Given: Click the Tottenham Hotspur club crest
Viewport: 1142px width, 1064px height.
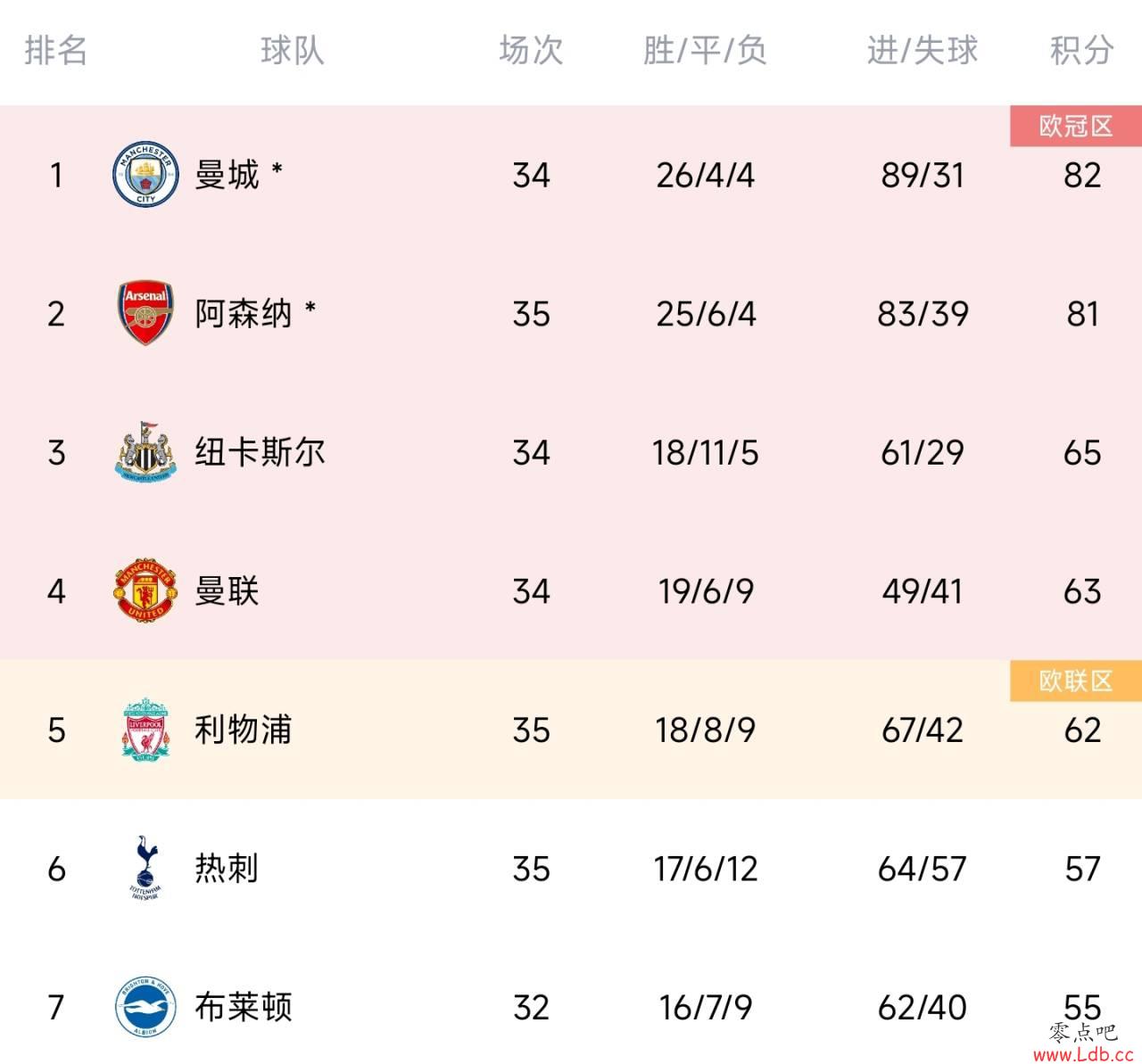Looking at the screenshot, I should coord(145,868).
